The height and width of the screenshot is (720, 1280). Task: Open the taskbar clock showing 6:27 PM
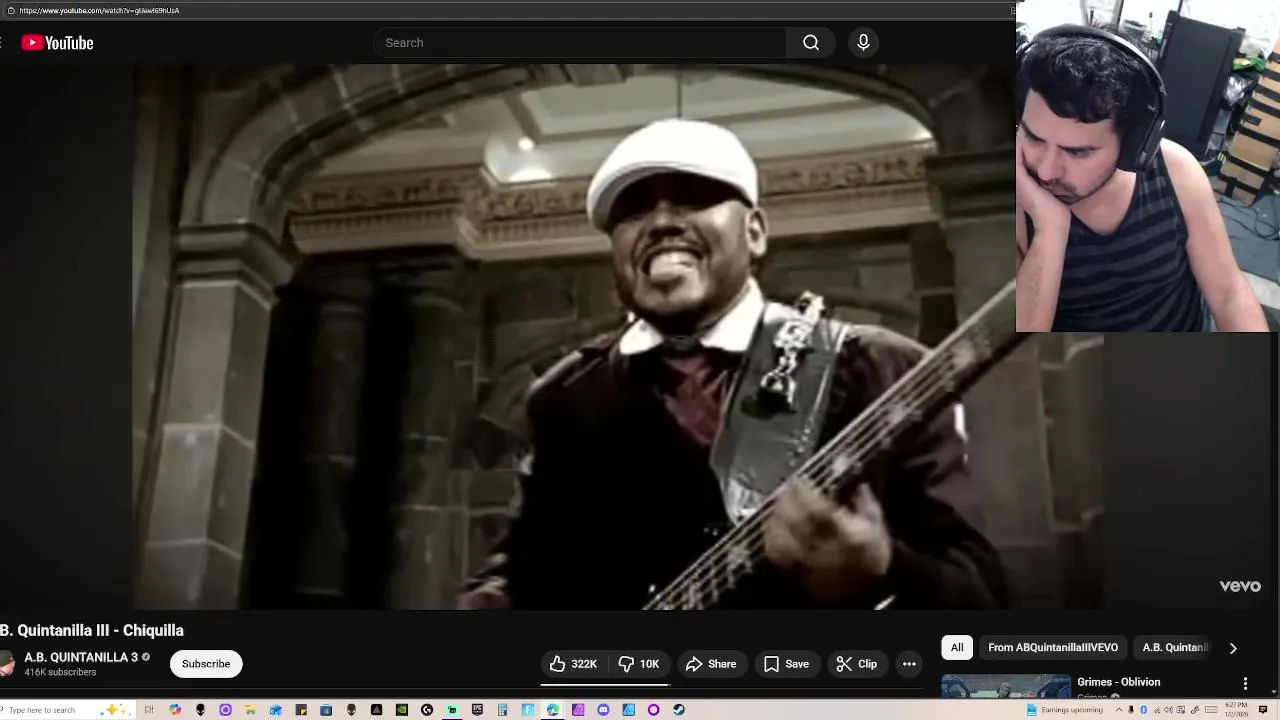1236,710
